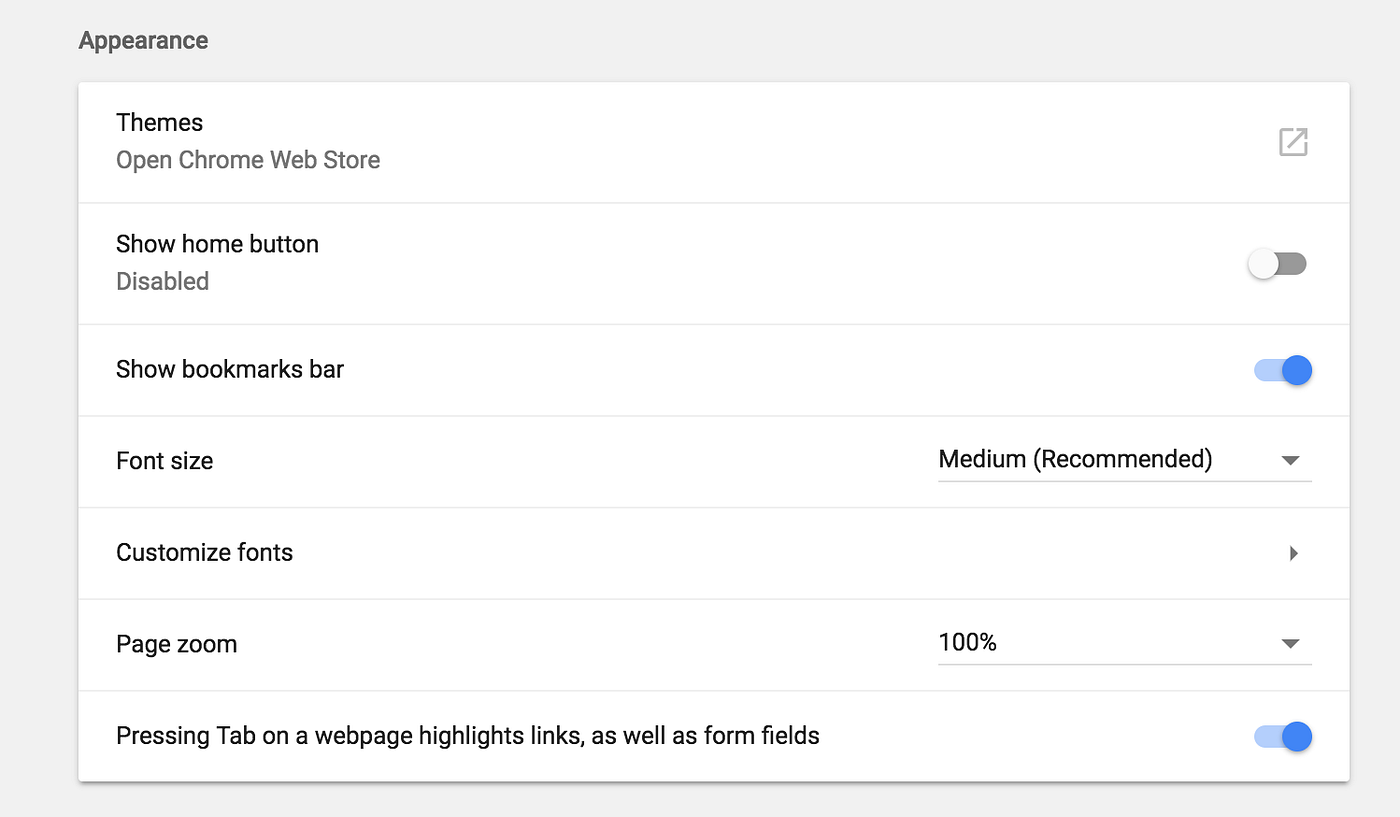Click the Page zoom row label

coord(177,644)
